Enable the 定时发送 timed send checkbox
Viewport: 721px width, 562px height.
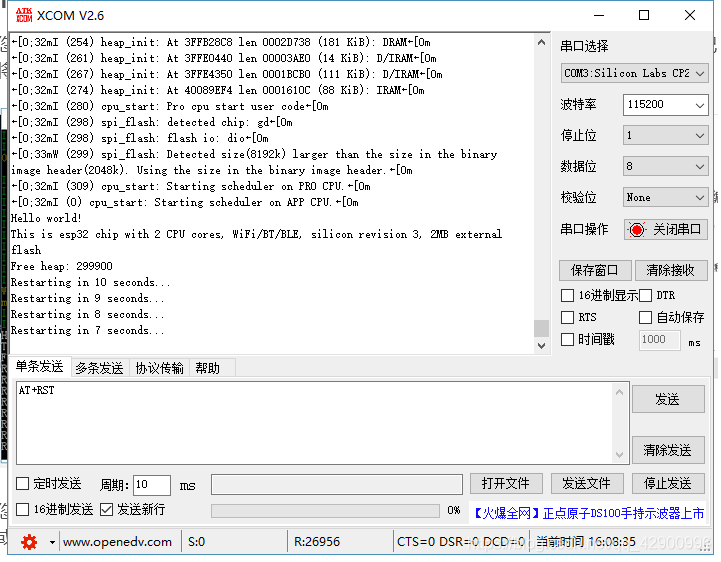[x=23, y=484]
